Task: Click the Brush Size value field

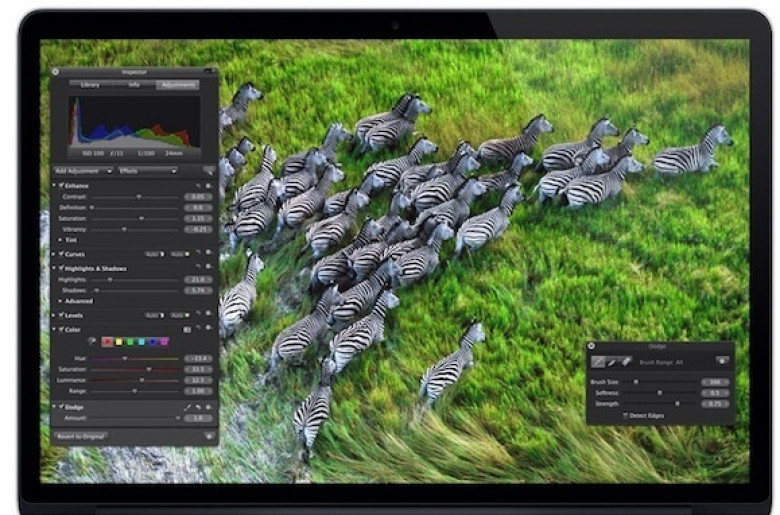Action: pyautogui.click(x=716, y=382)
